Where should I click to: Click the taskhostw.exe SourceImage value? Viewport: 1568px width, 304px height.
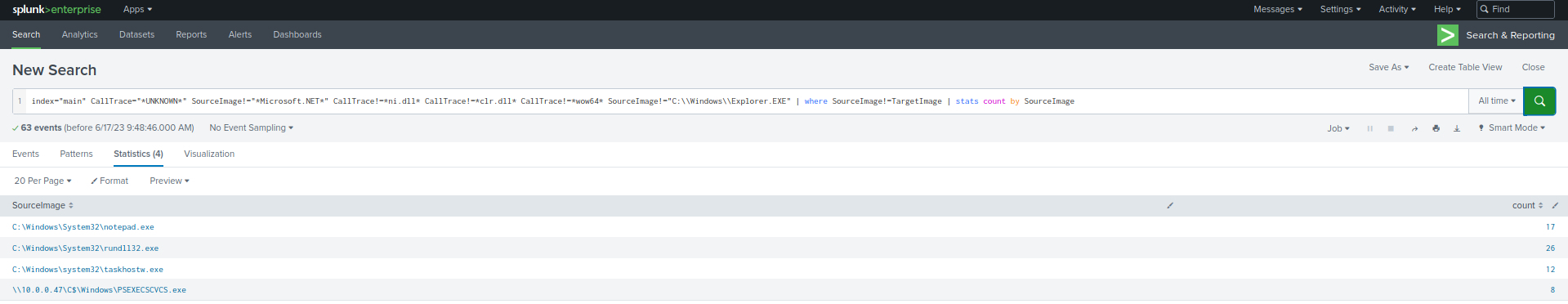tap(87, 270)
